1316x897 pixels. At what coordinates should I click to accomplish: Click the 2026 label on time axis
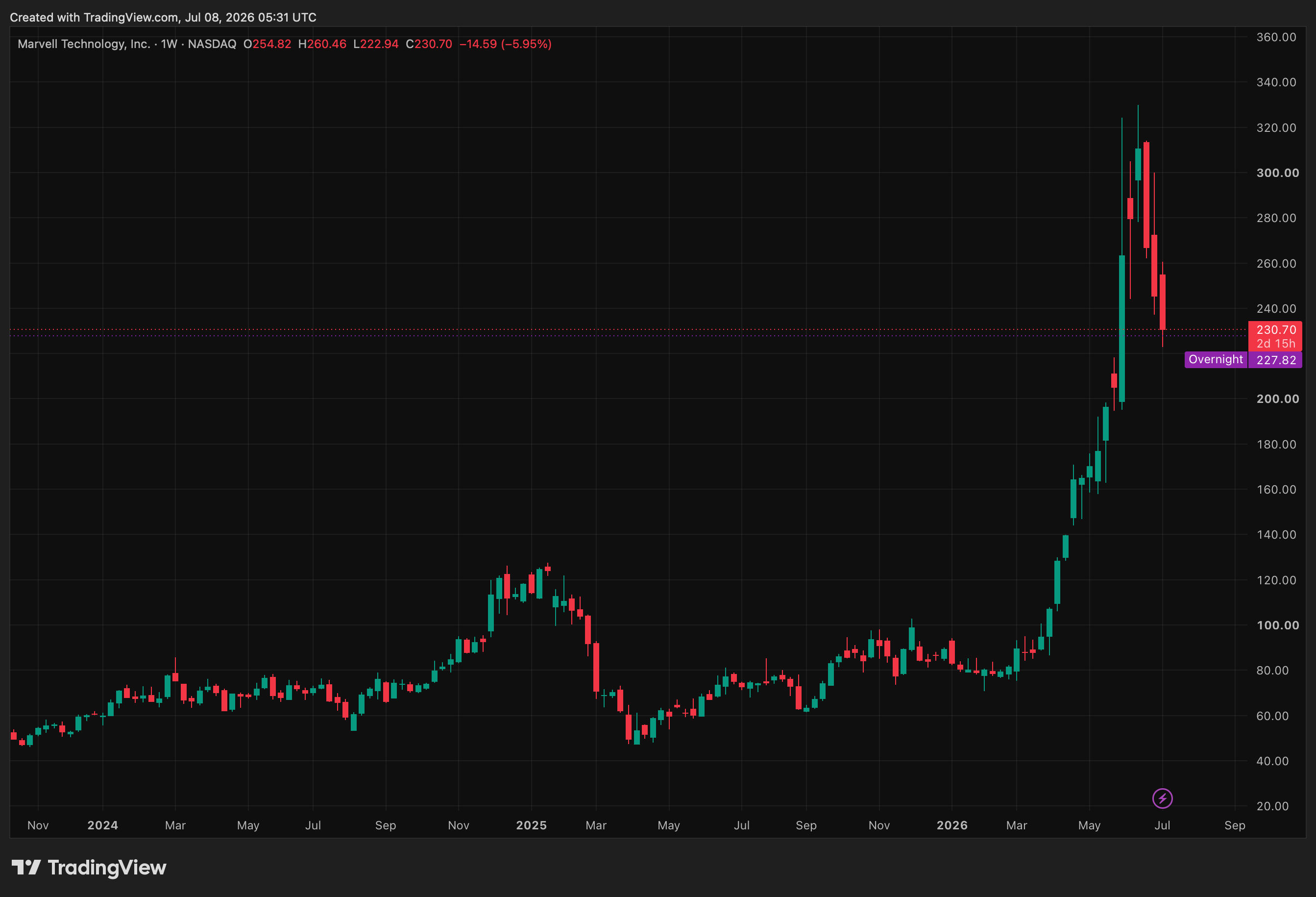pyautogui.click(x=952, y=825)
